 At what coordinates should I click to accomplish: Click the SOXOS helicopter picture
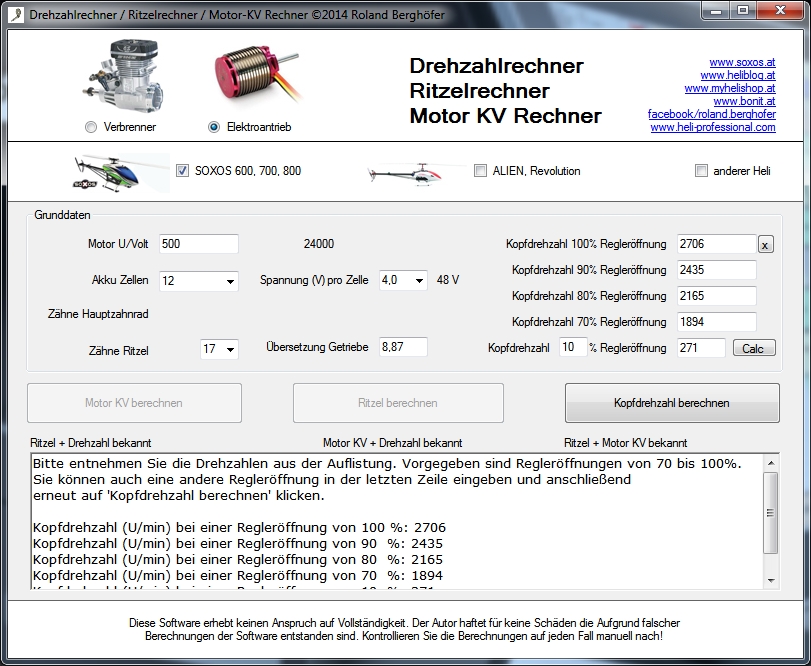pos(121,172)
